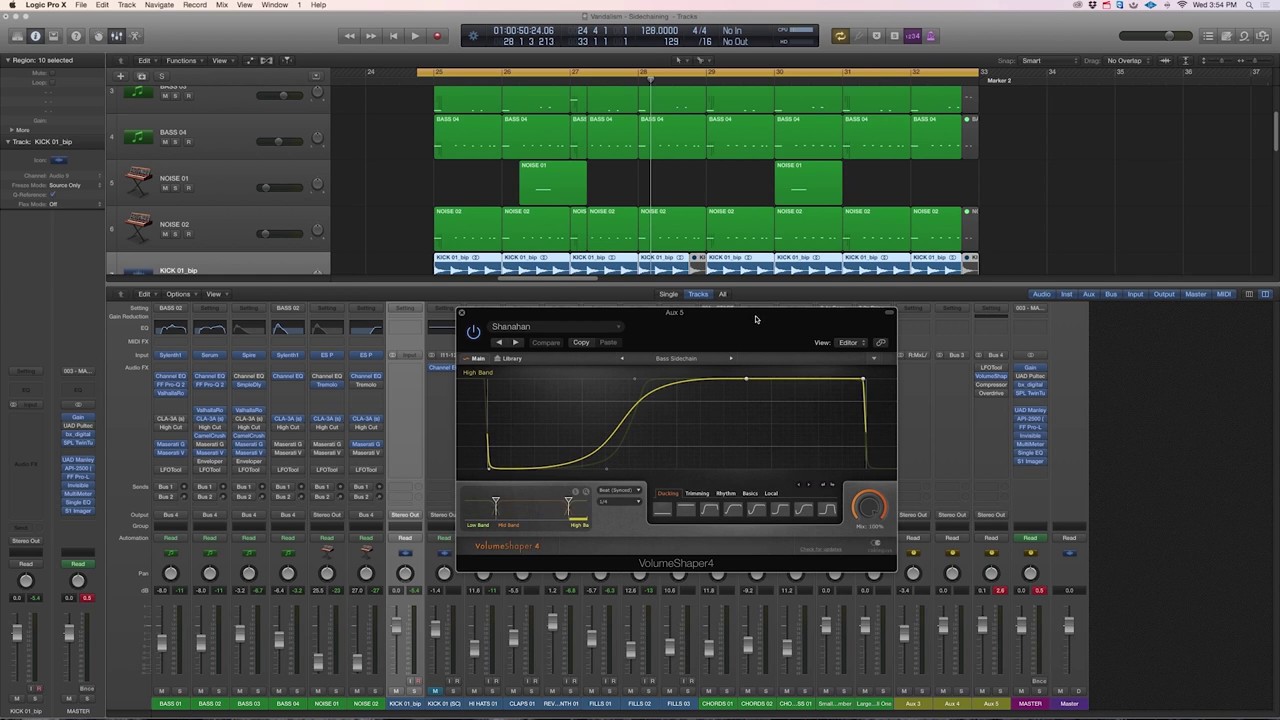Open the VolumeShaper Library tab
This screenshot has width=1280, height=720.
[509, 358]
